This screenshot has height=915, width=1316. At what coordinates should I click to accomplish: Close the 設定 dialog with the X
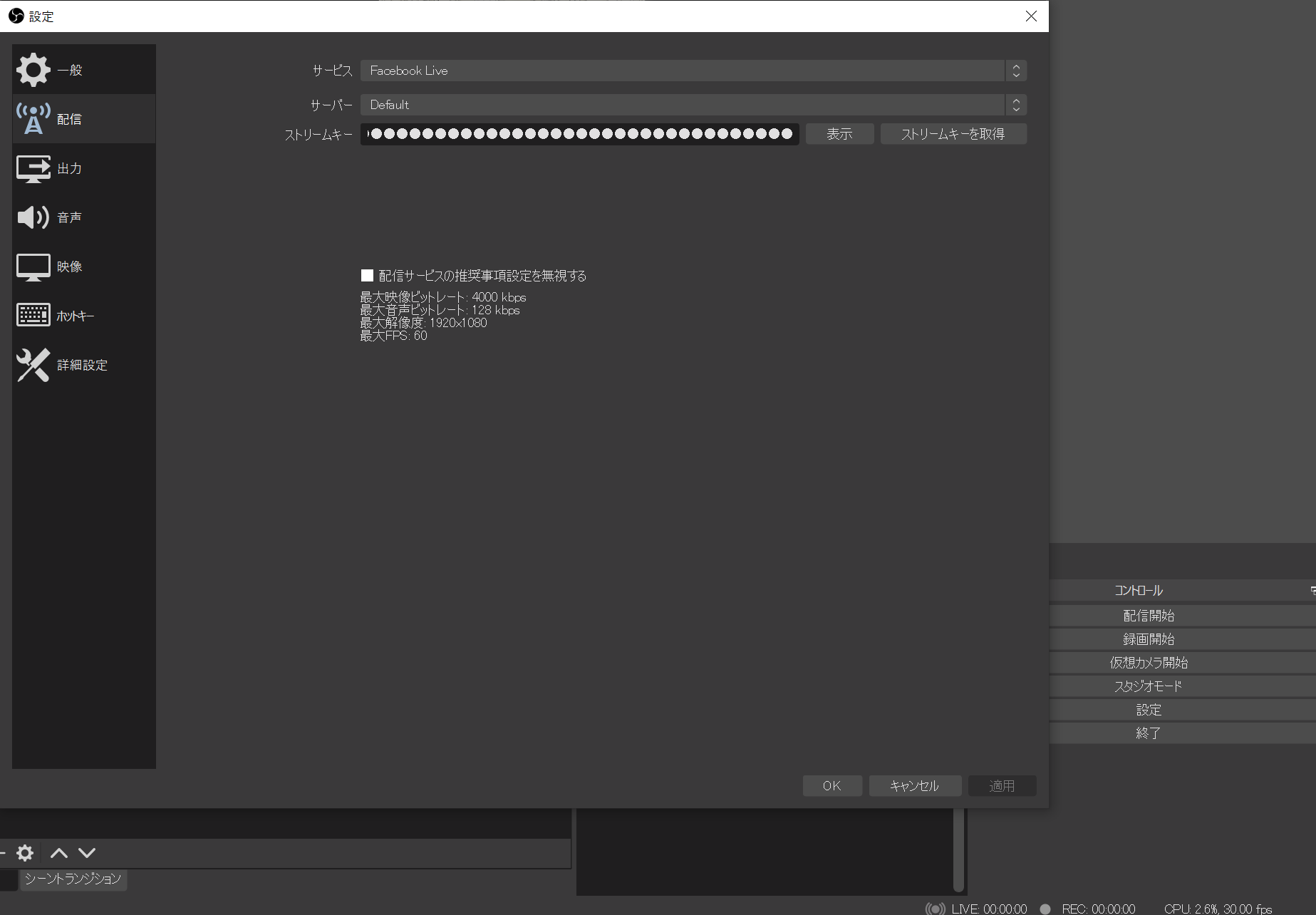(x=1031, y=16)
